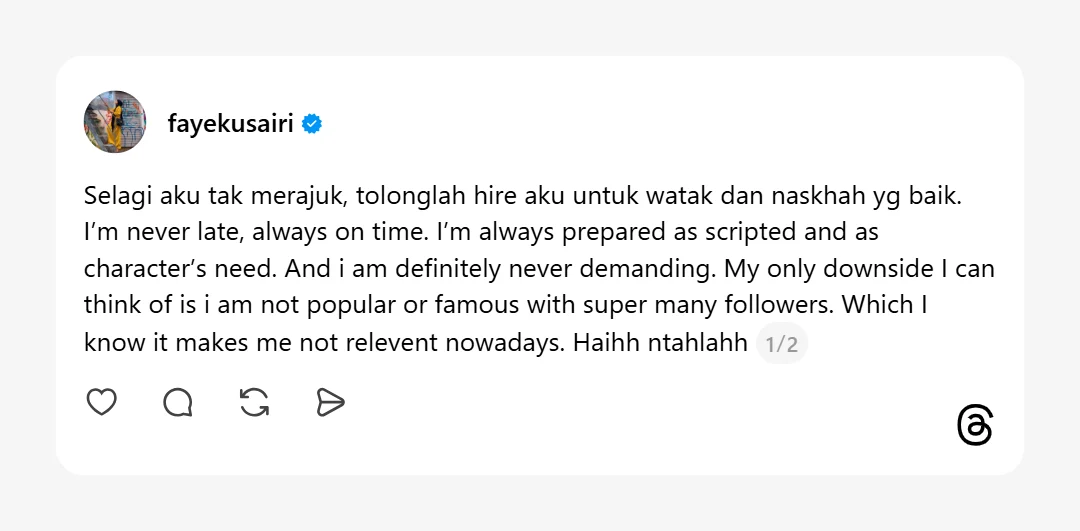Repost using the circular arrows icon

click(255, 402)
